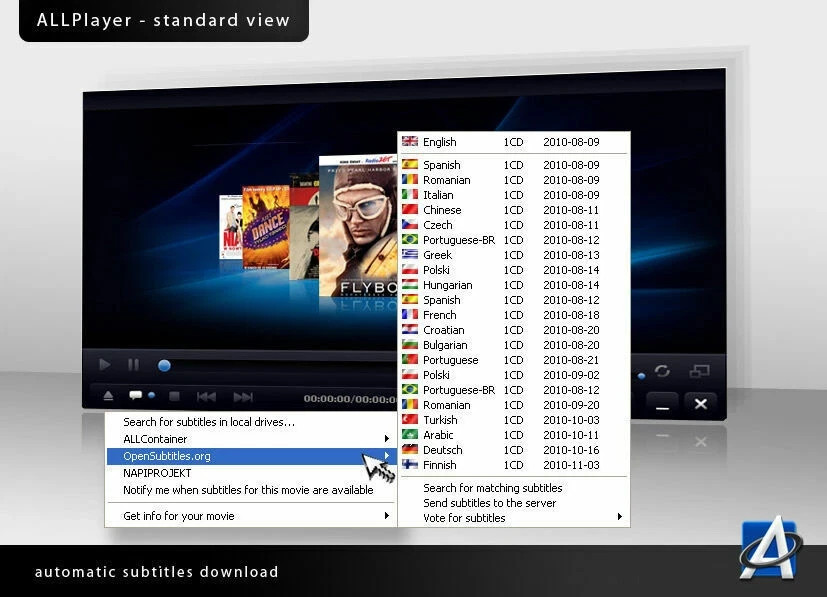The height and width of the screenshot is (597, 827).
Task: Click the eject/open file icon
Action: [x=108, y=396]
